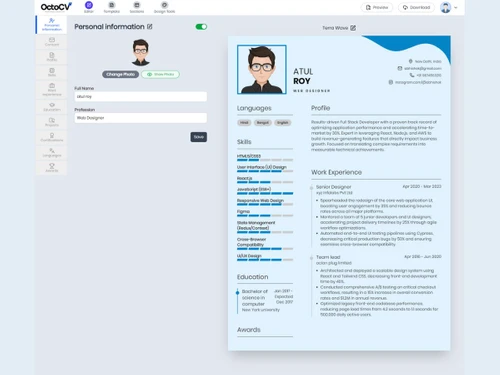Click the Skills heading on resume

(x=244, y=142)
